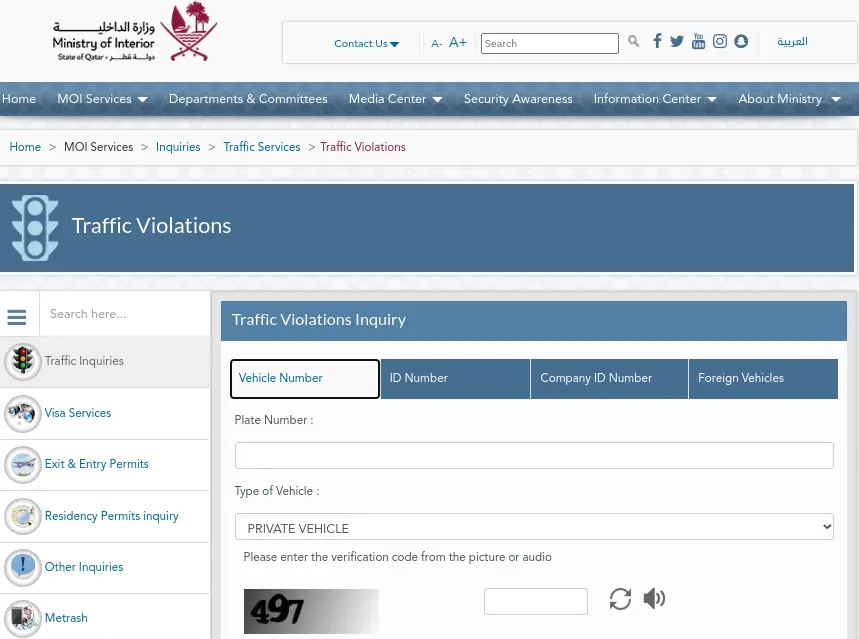Focus the verification code input field
The width and height of the screenshot is (859, 639).
pos(536,601)
